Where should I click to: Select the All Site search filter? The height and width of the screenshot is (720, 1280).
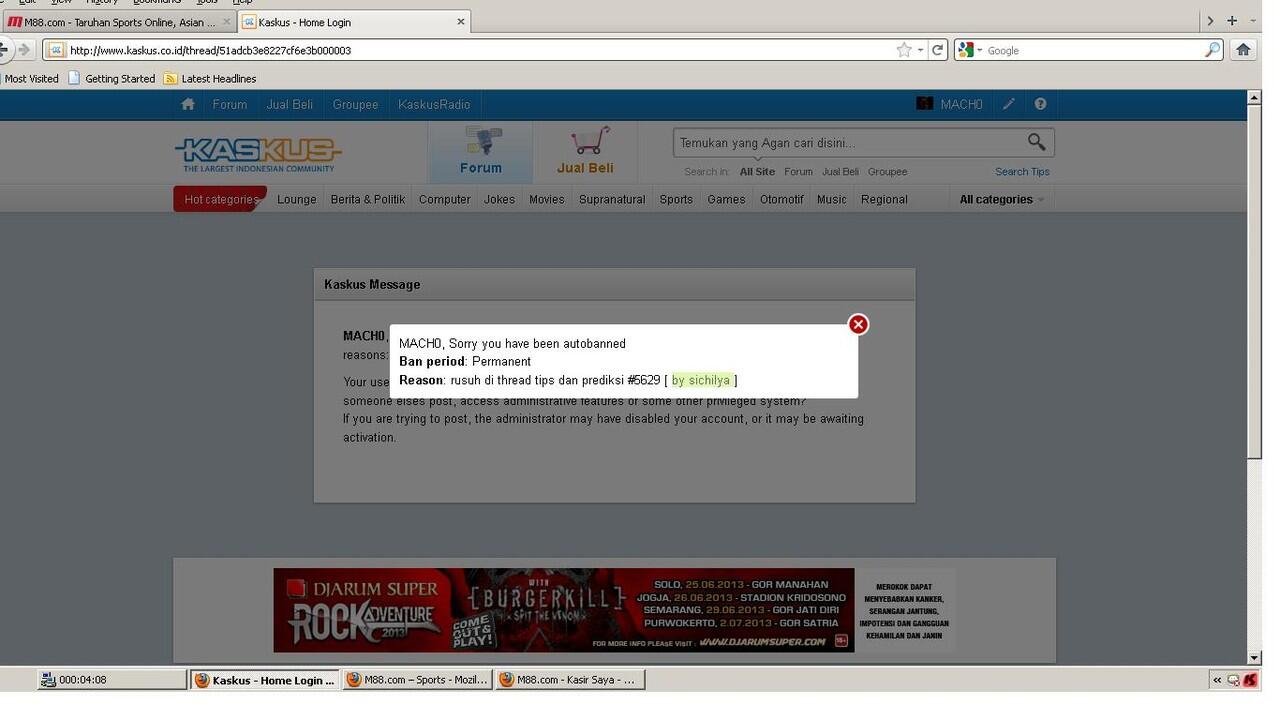tap(757, 172)
